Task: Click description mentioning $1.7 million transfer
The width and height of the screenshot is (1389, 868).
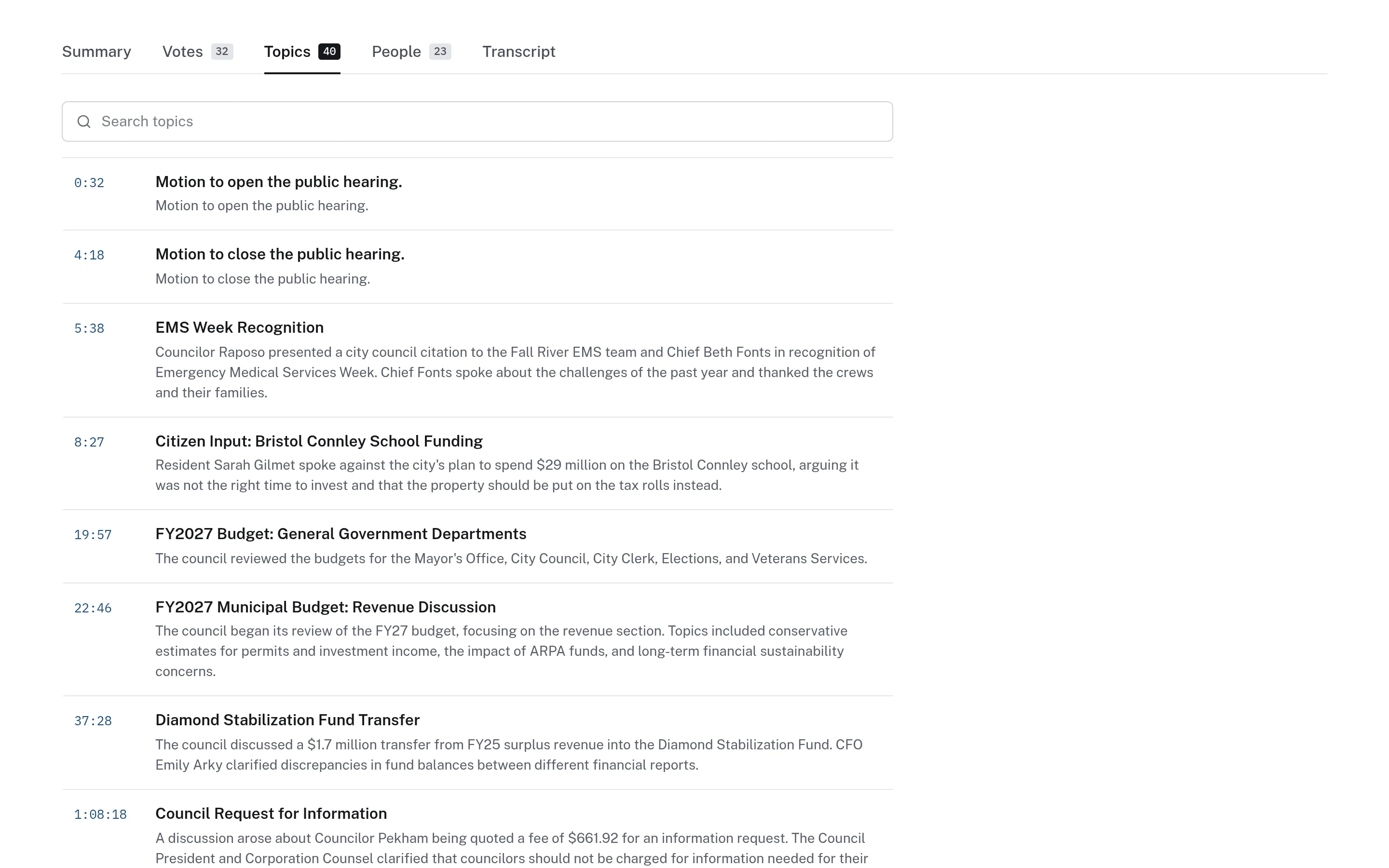Action: [508, 755]
